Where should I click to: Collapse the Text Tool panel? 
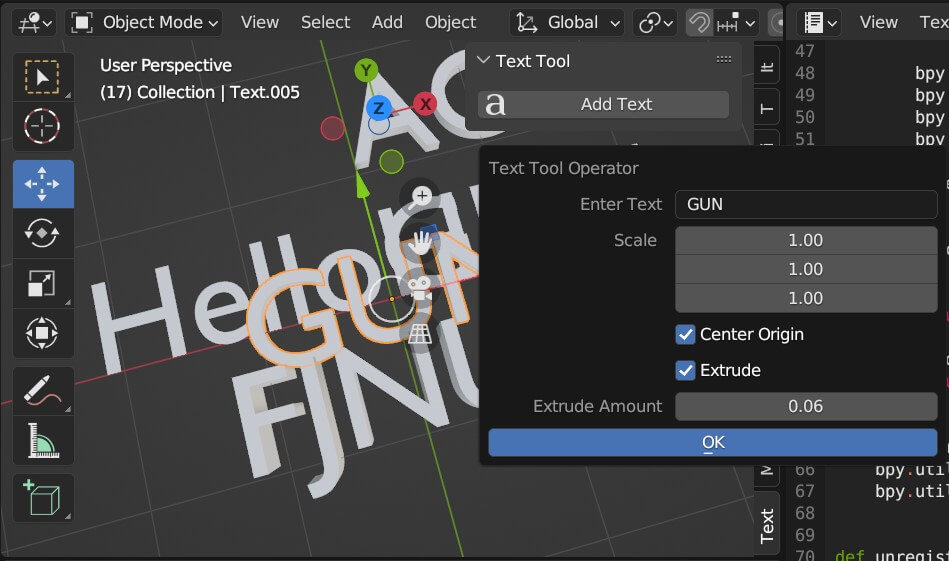coord(484,61)
